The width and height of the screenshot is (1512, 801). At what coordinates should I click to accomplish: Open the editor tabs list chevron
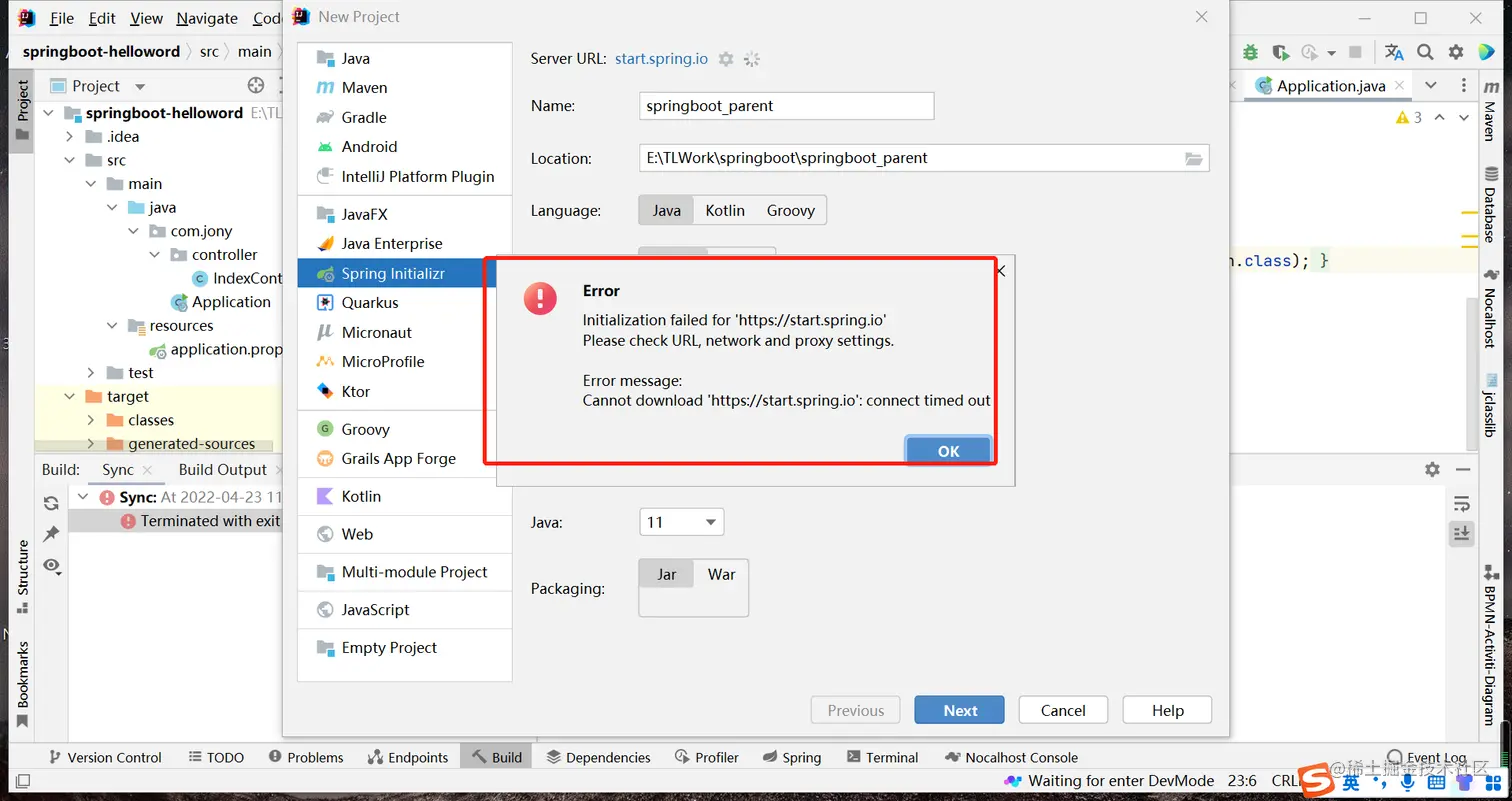click(1431, 86)
